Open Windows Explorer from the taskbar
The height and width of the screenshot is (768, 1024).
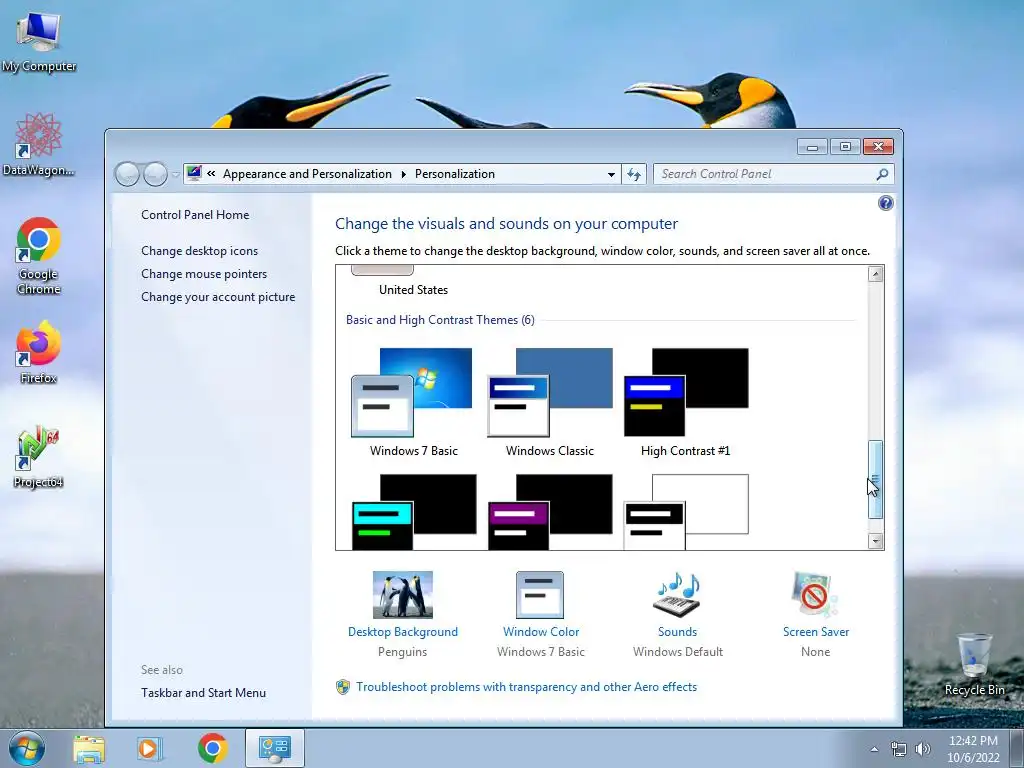point(89,749)
